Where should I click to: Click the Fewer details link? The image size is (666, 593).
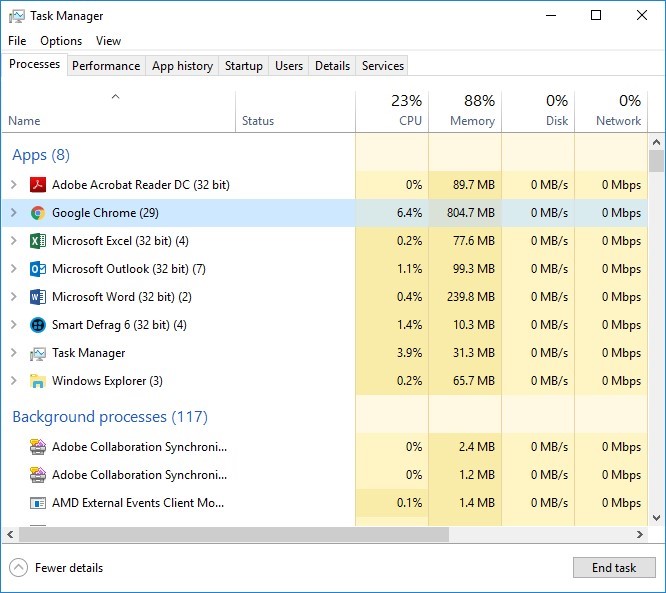tap(69, 568)
